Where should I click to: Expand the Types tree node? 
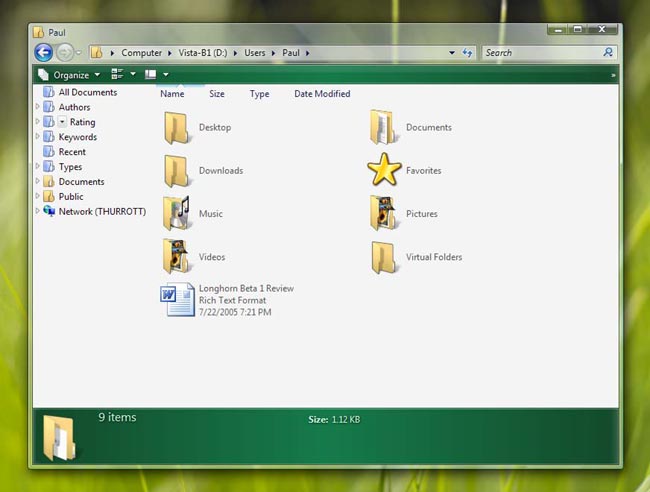click(x=38, y=167)
